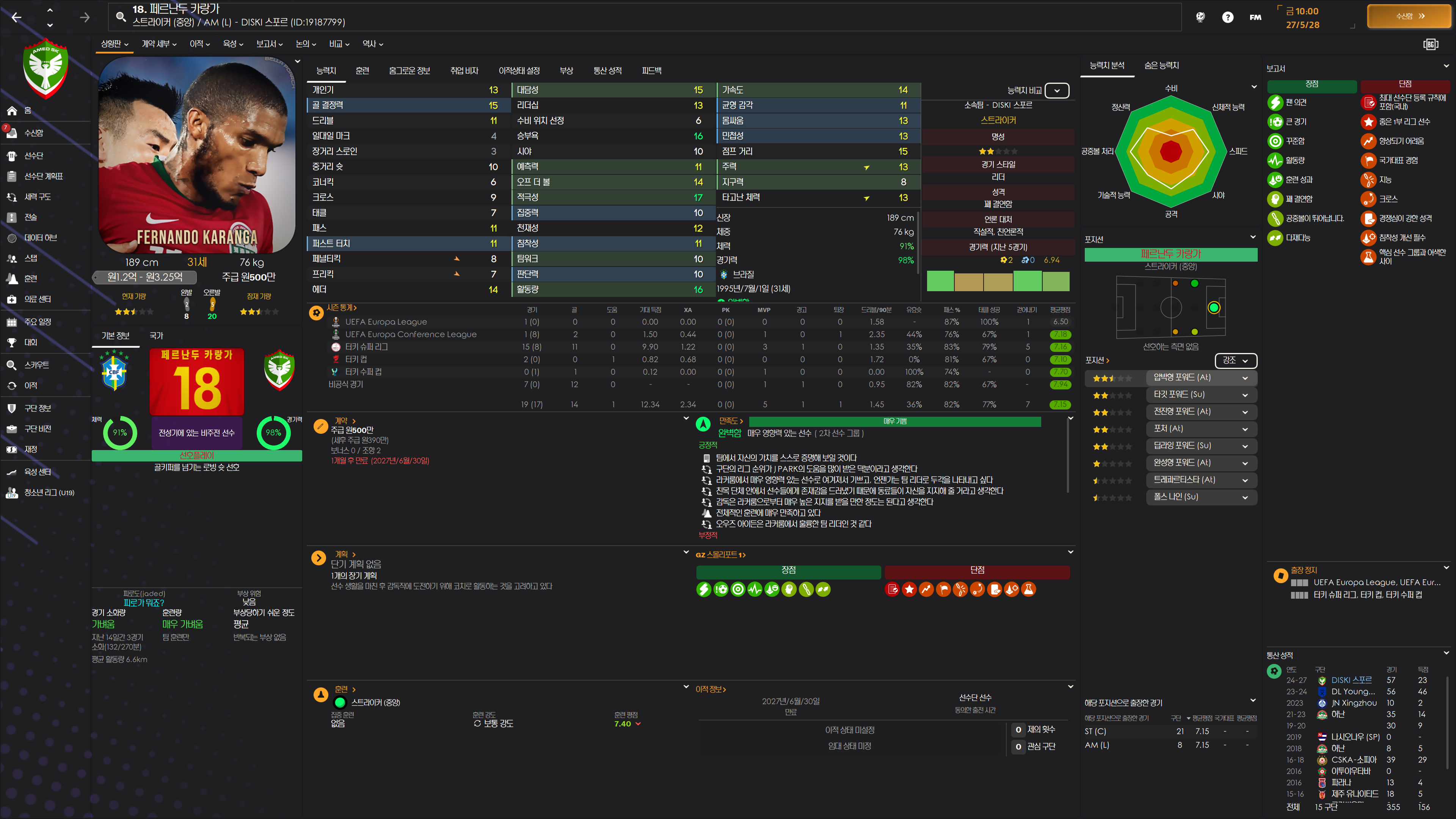This screenshot has height=819, width=1456.
Task: Toggle the 스트라이커 (중앙) training position indicator
Action: (x=340, y=703)
